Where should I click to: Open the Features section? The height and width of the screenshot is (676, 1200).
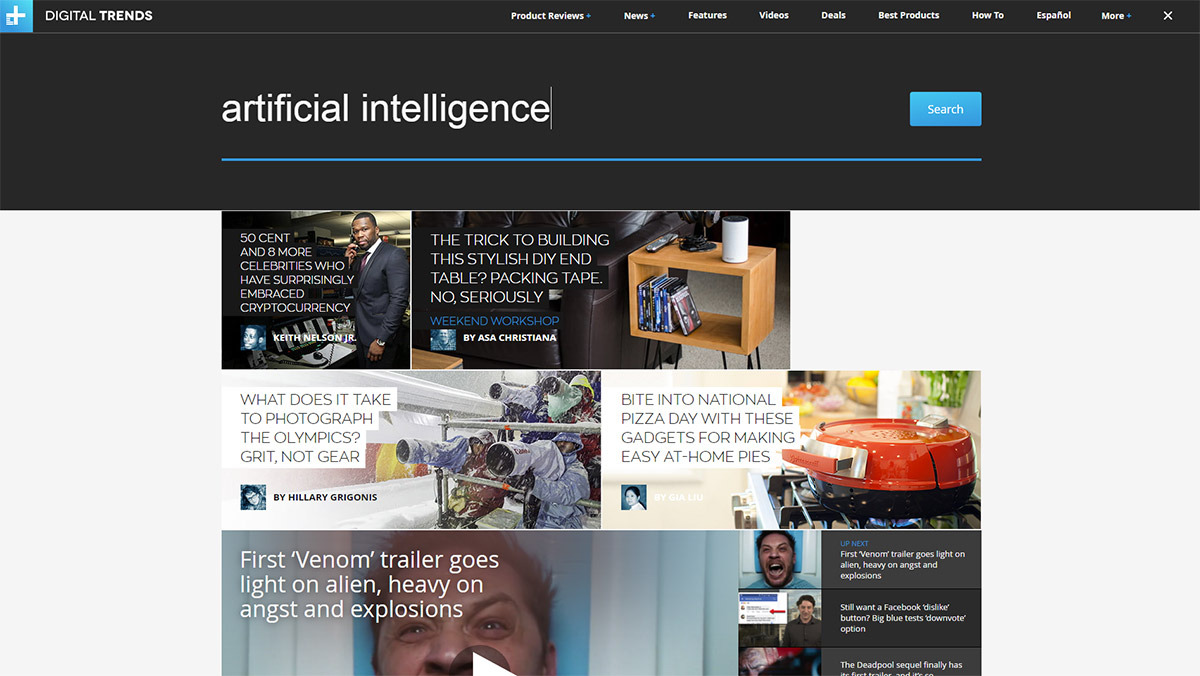coord(707,16)
